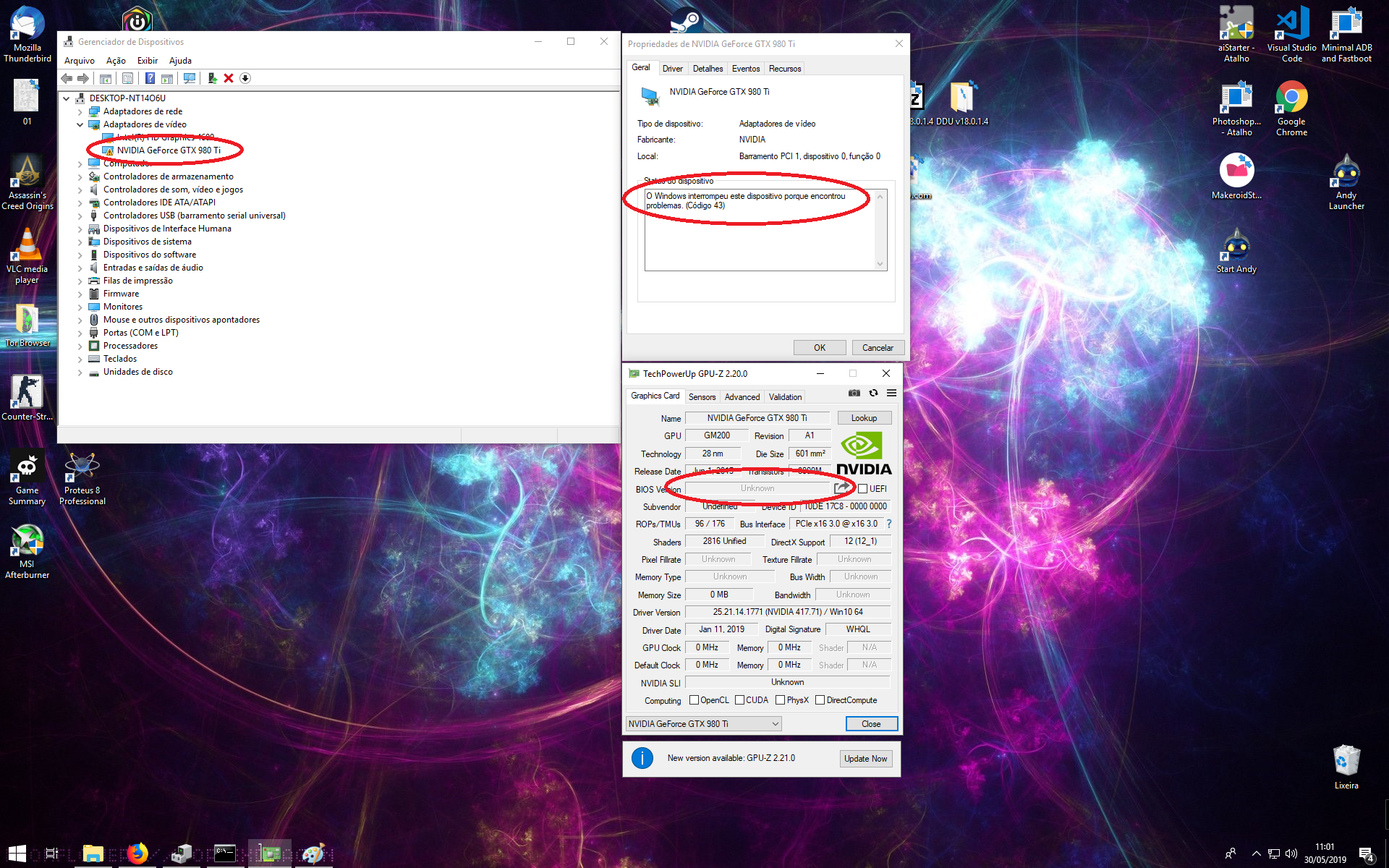Switch to the Recursos tab
The width and height of the screenshot is (1389, 868).
pos(785,69)
